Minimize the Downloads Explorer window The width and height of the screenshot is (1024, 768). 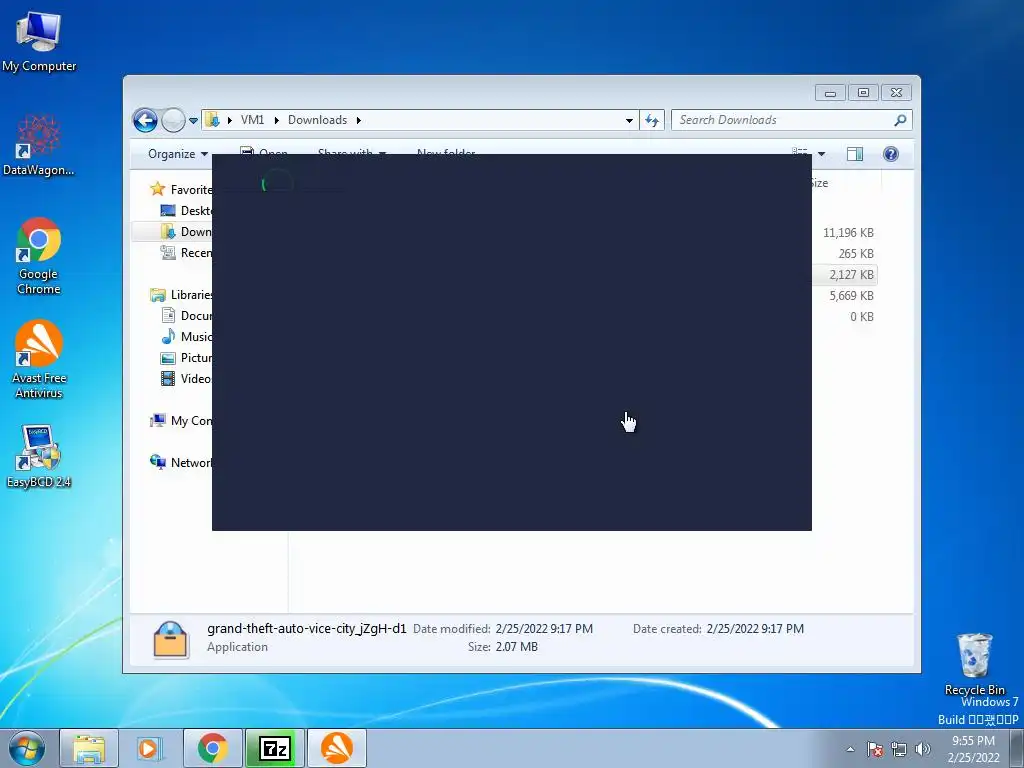coord(830,93)
